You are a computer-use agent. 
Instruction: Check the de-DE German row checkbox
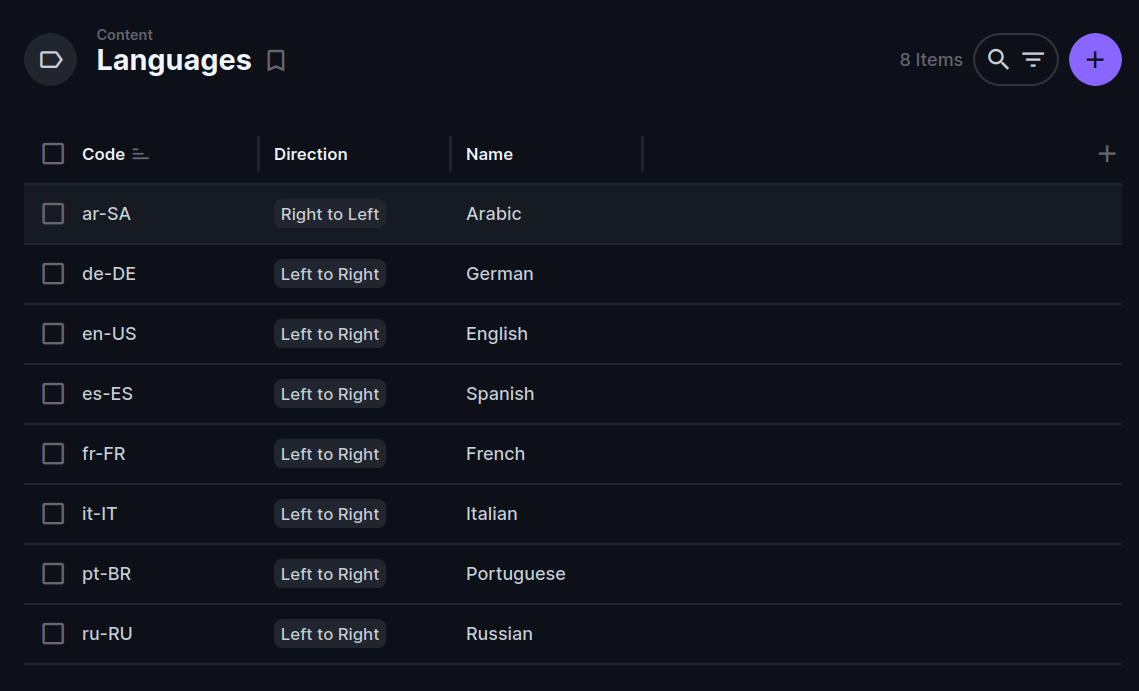(53, 273)
